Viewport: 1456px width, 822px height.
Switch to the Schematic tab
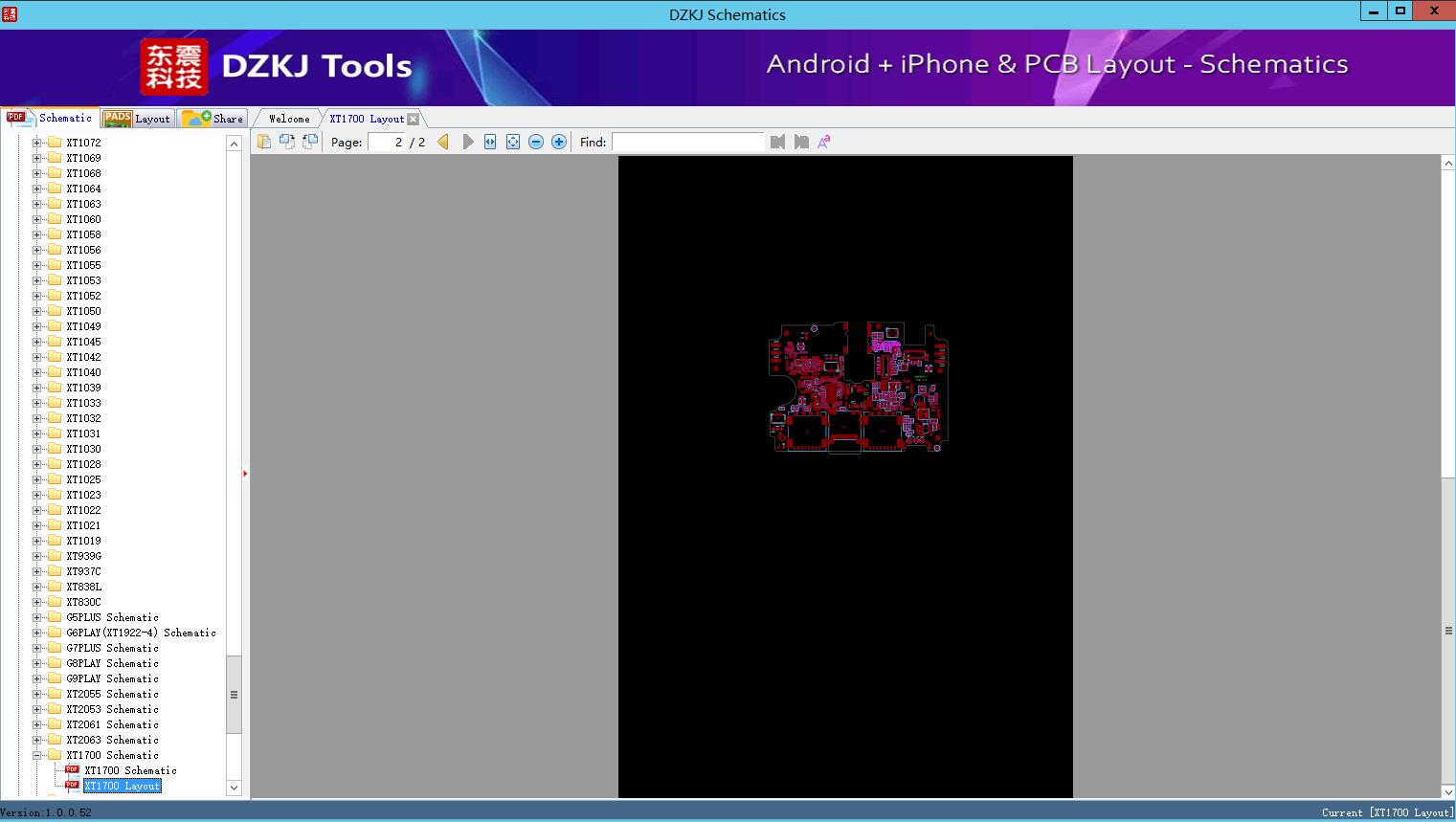coord(50,118)
